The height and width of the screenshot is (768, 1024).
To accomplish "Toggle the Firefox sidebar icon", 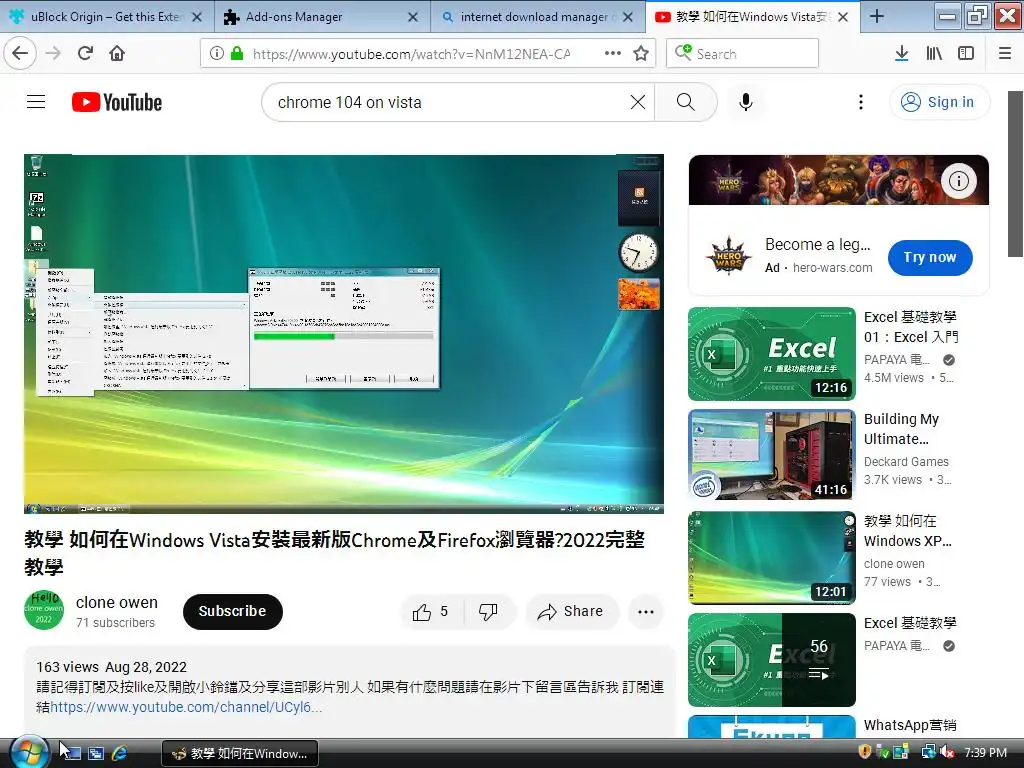I will (966, 54).
